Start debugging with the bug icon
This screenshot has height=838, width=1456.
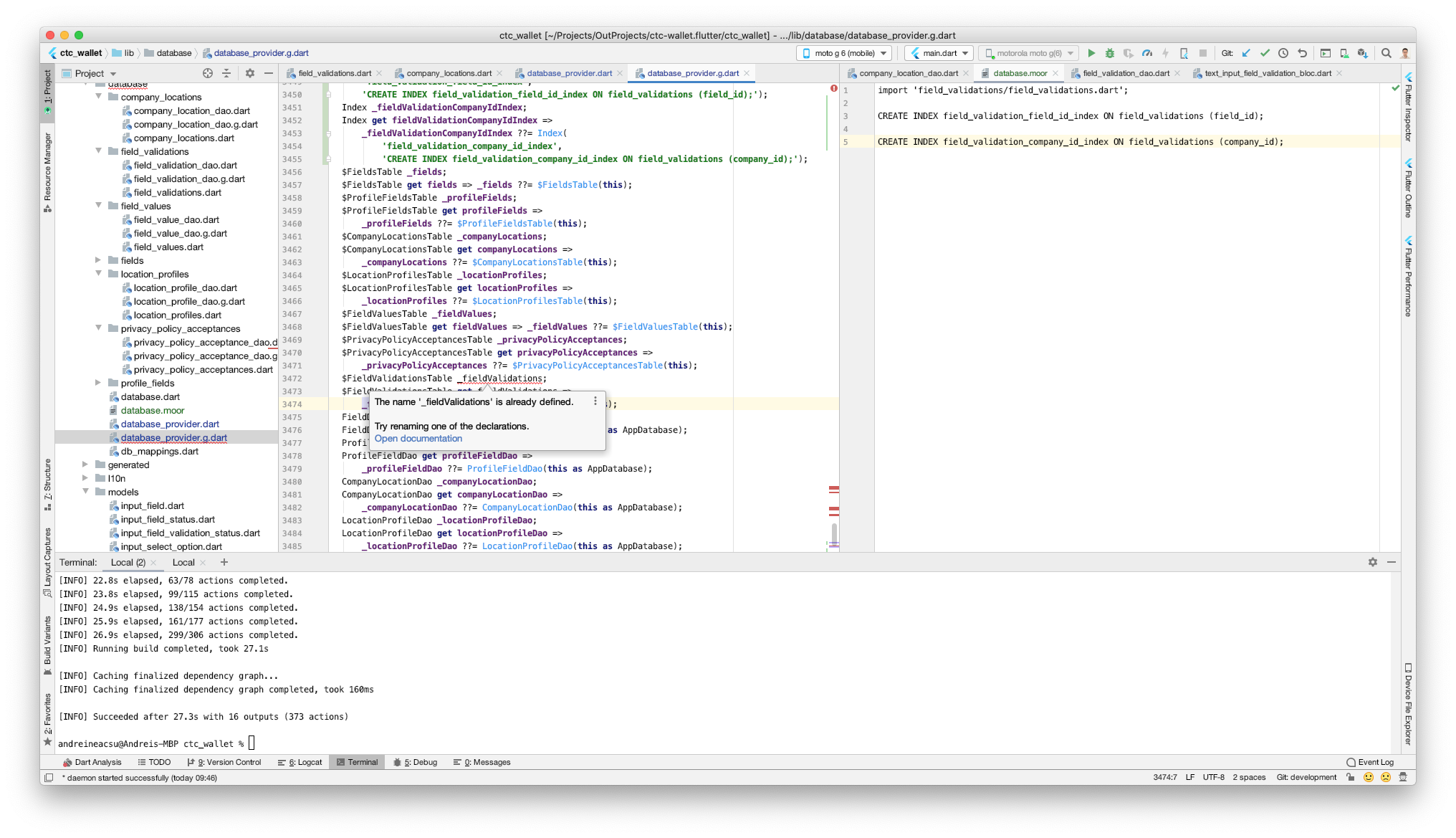[1110, 53]
